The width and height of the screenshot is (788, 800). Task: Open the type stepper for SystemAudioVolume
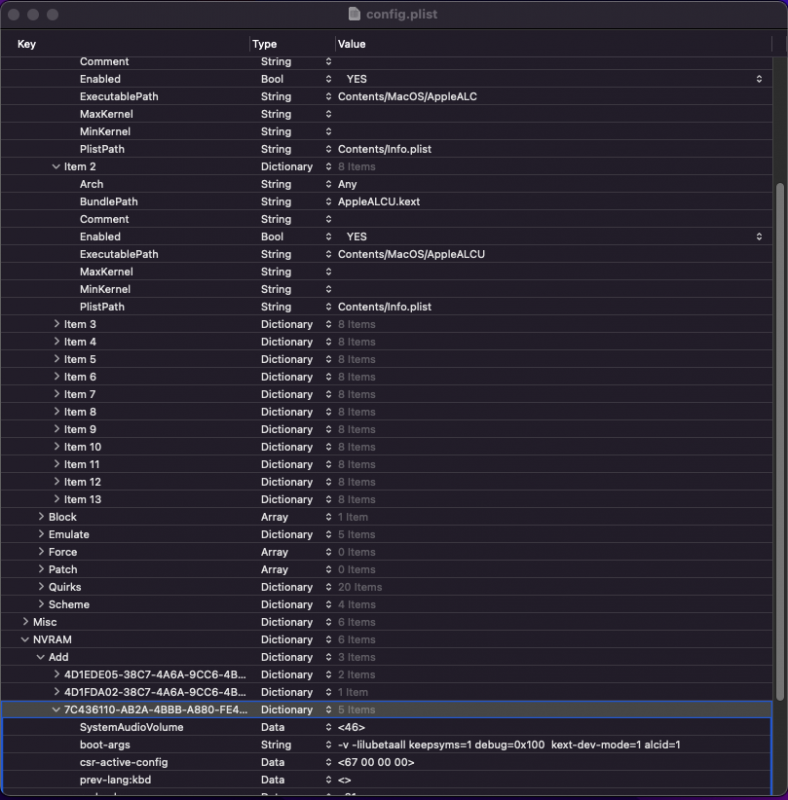329,727
